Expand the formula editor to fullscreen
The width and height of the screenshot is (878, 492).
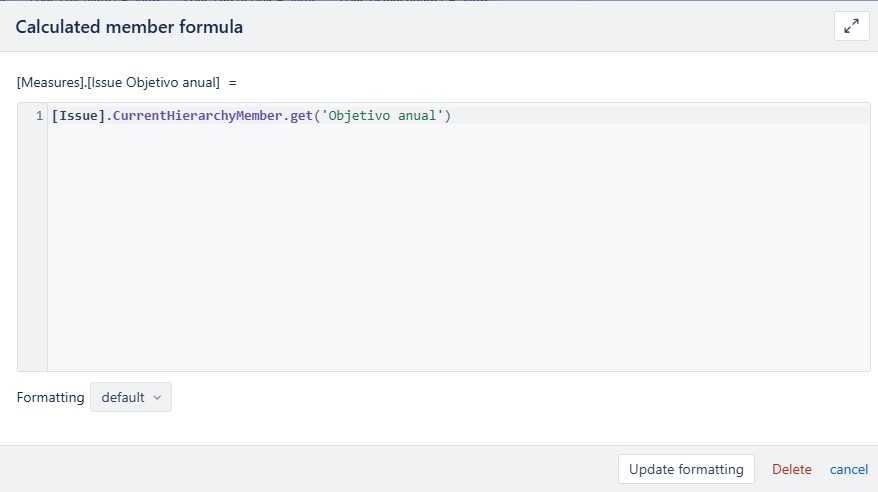coord(851,26)
